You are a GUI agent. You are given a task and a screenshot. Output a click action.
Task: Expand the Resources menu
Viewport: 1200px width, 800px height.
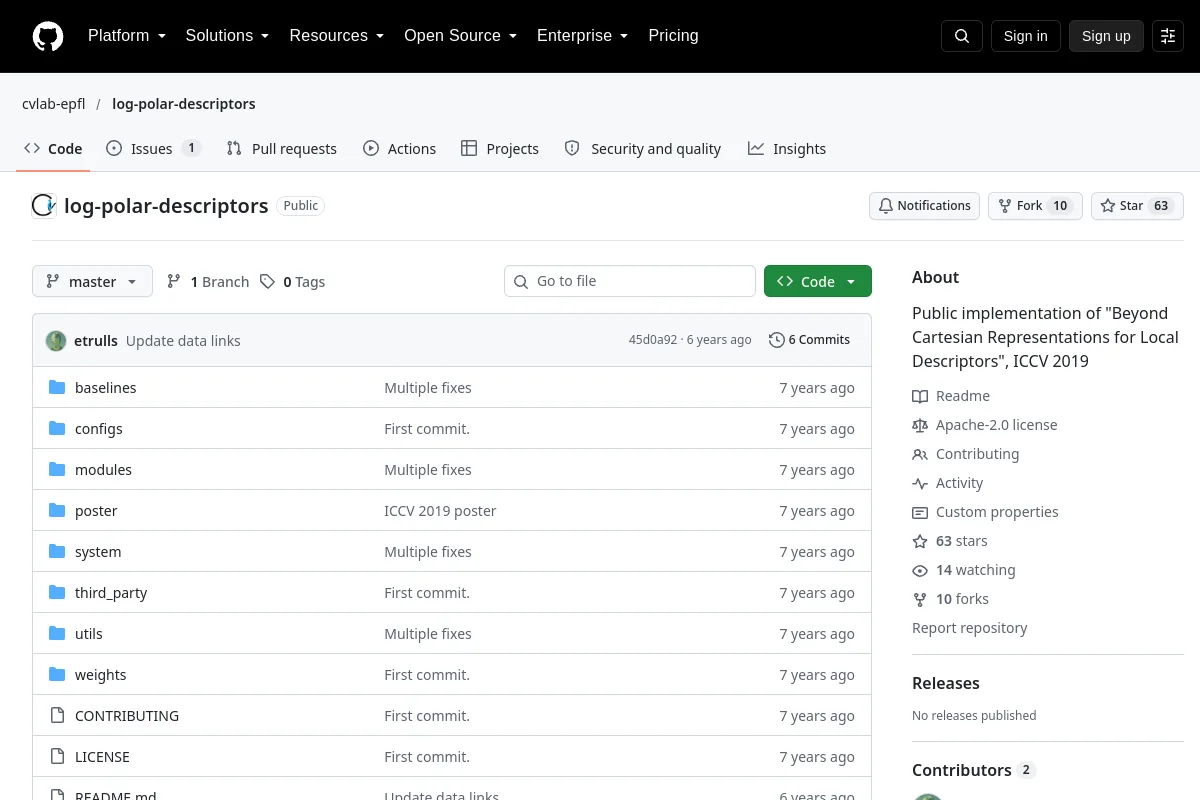337,36
